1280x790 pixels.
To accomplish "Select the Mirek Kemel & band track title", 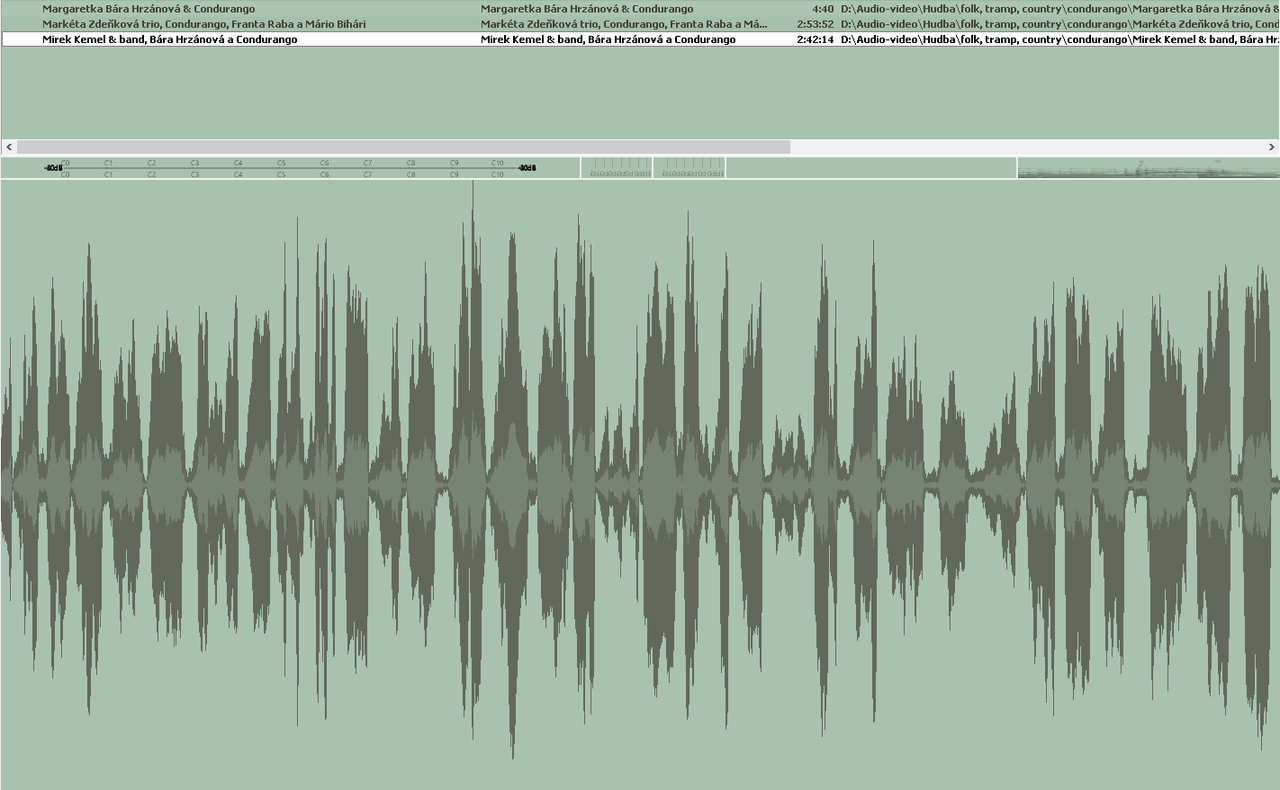I will click(x=170, y=39).
